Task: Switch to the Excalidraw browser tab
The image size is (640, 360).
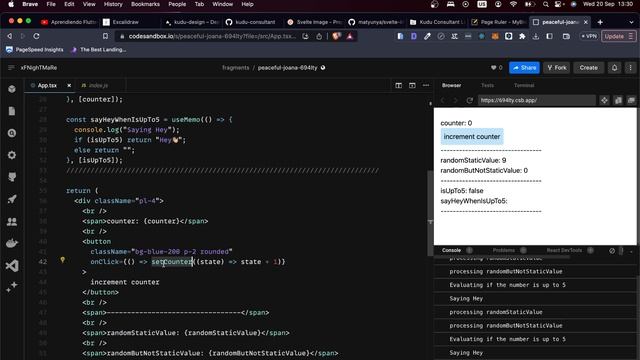Action: [x=125, y=22]
